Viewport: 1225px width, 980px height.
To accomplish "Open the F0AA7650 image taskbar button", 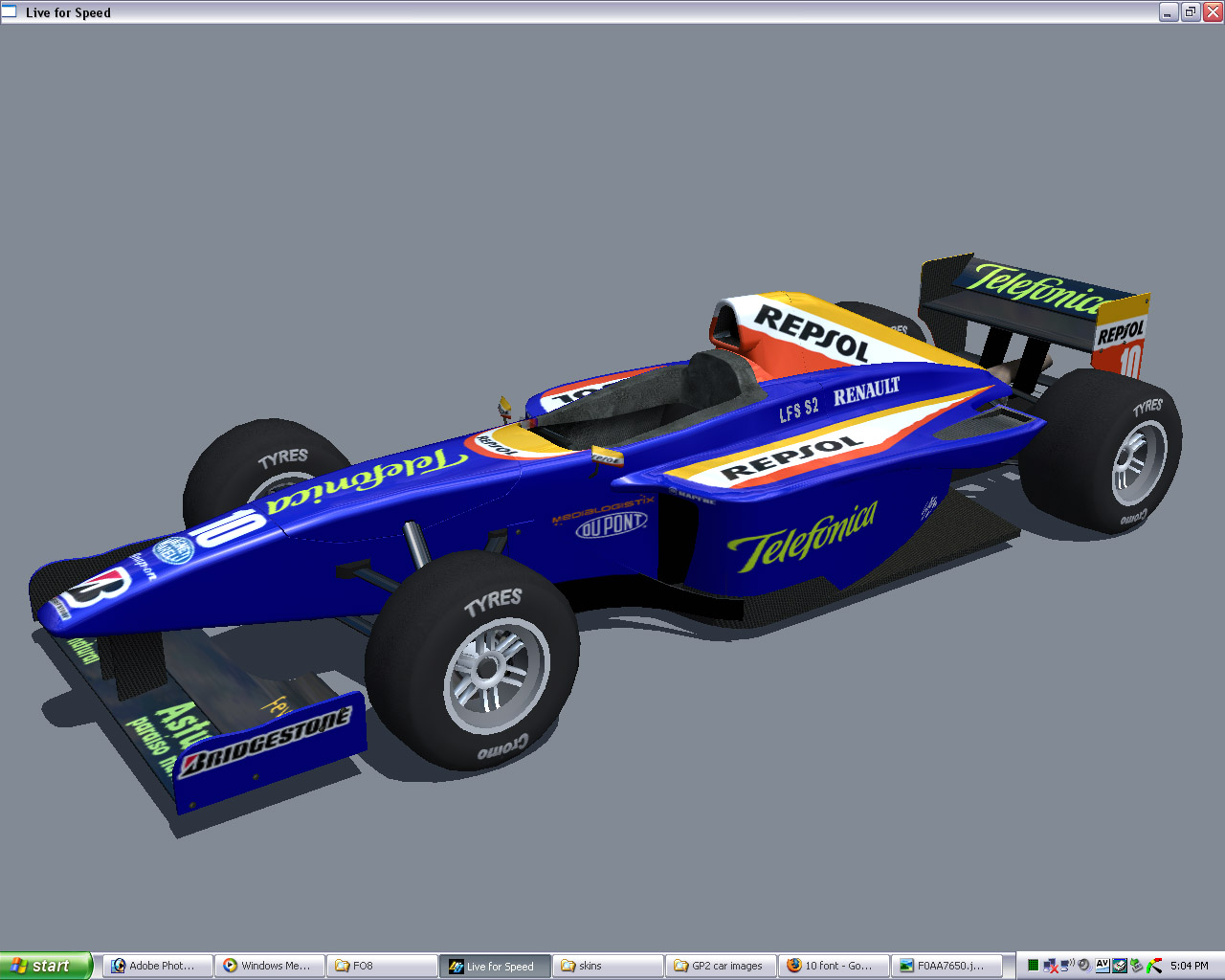I will [947, 966].
